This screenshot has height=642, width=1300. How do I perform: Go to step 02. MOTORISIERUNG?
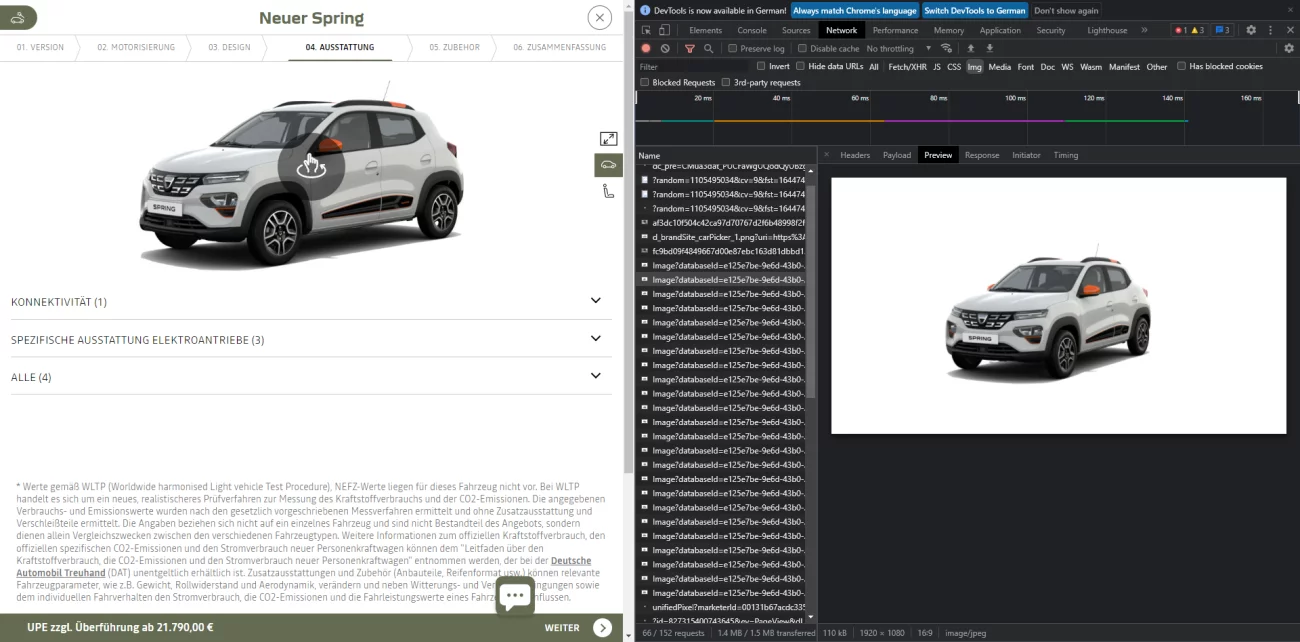[136, 47]
